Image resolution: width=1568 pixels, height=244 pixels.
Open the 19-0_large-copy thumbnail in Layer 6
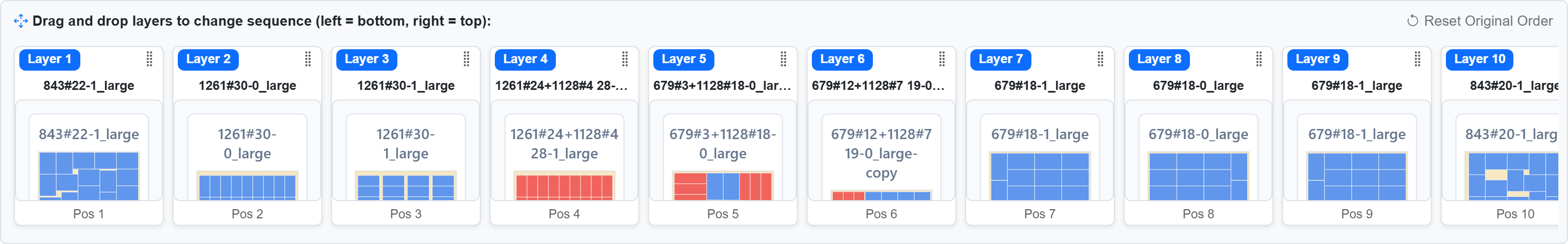881,195
